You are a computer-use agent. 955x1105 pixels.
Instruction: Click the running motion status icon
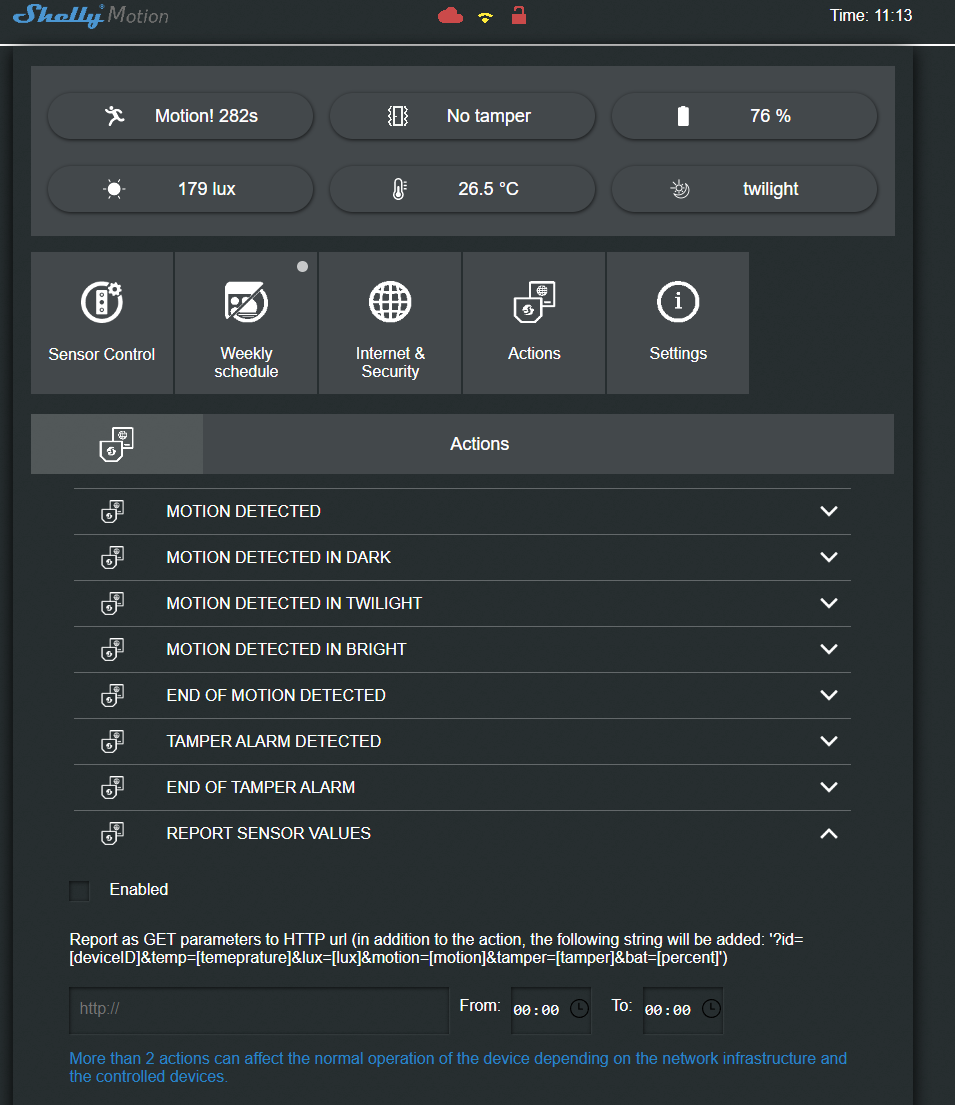point(115,116)
